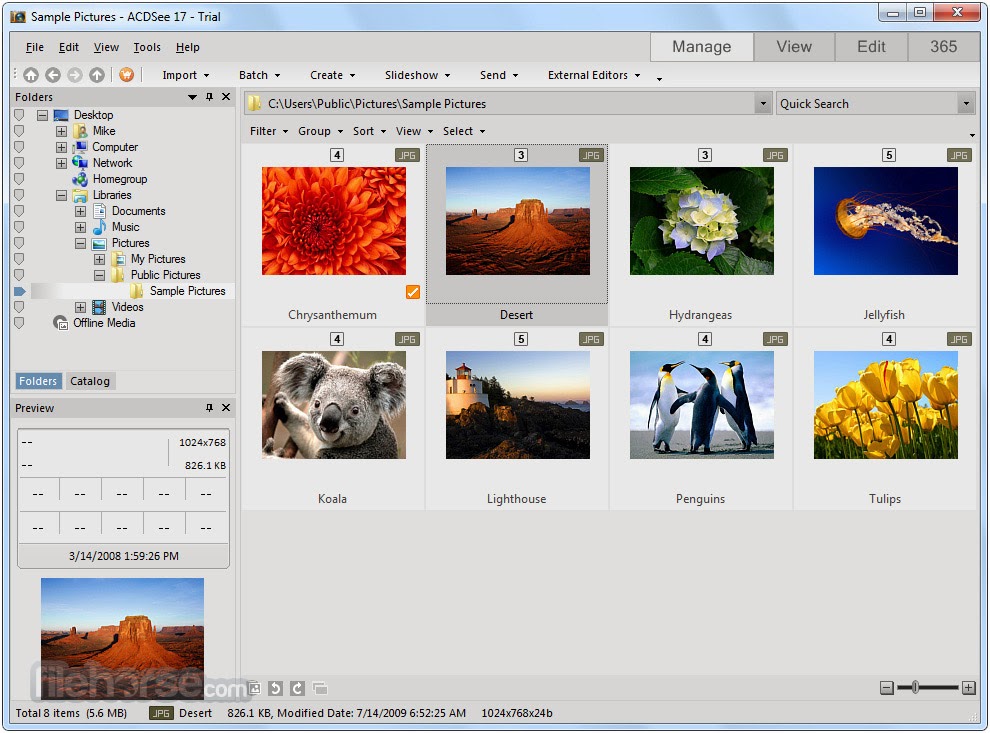990x733 pixels.
Task: Decrease thumbnail size with the minus button
Action: 887,688
